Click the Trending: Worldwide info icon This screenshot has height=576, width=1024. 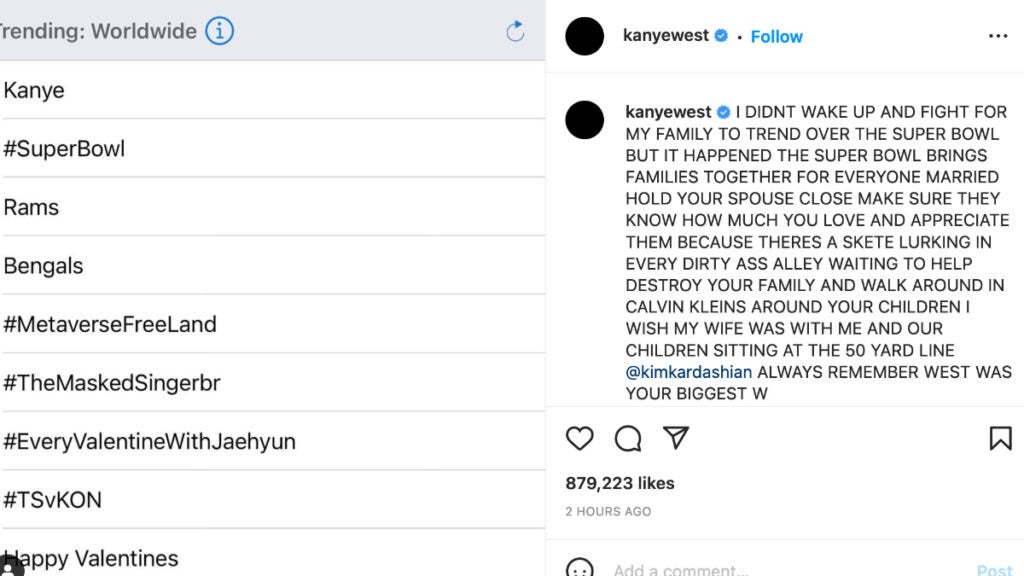(219, 31)
